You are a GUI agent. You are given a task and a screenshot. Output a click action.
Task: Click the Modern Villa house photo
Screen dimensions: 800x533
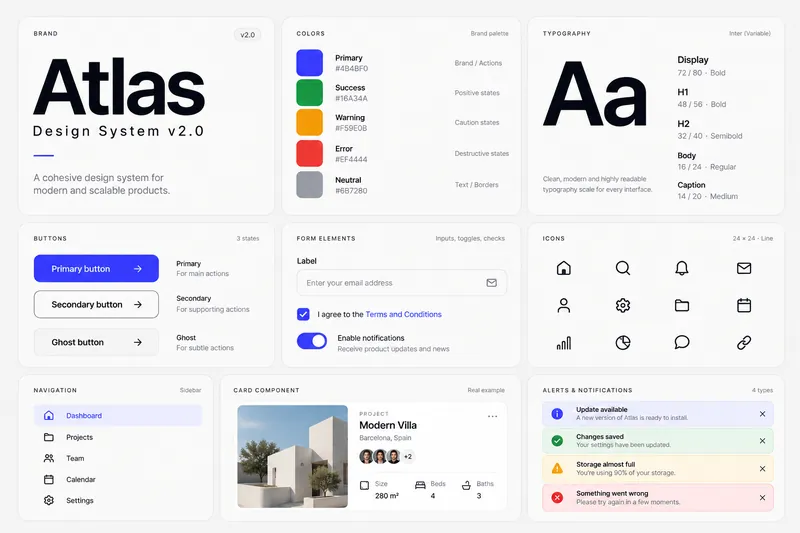click(x=292, y=456)
